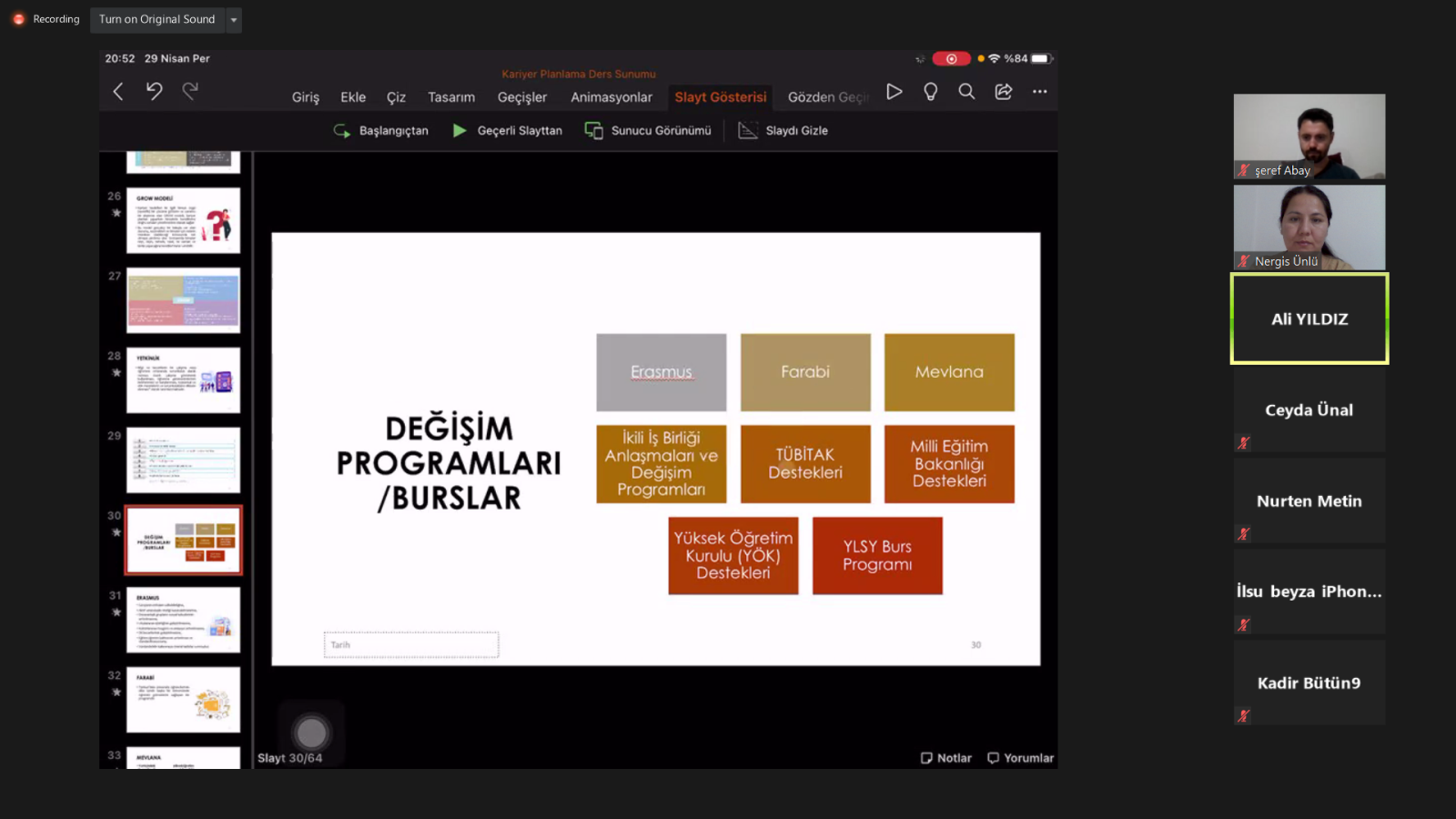Select şeref Abay video tile
The height and width of the screenshot is (819, 1456).
click(x=1309, y=136)
